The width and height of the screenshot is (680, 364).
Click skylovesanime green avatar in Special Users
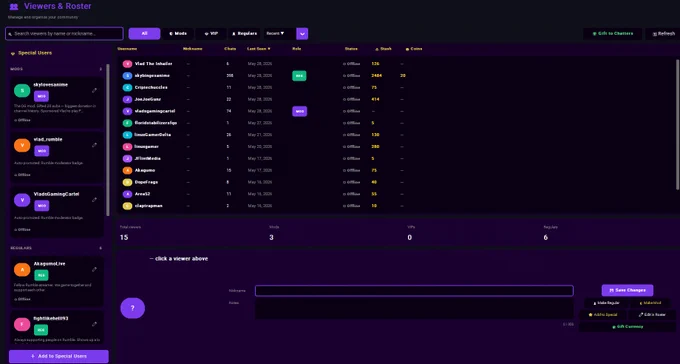click(x=22, y=90)
